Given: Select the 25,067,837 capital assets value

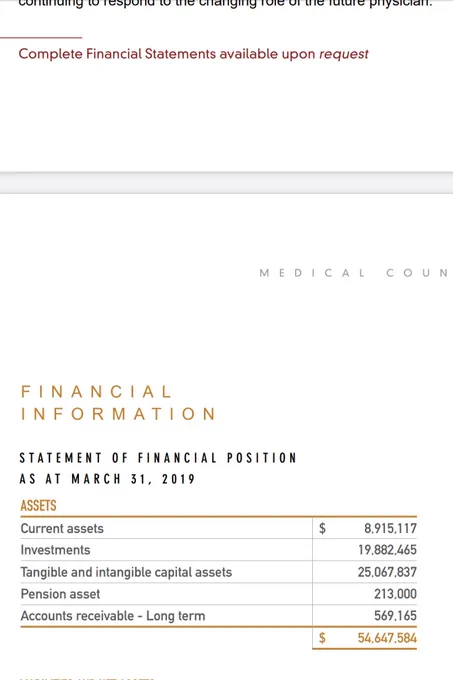Looking at the screenshot, I should coord(387,572).
